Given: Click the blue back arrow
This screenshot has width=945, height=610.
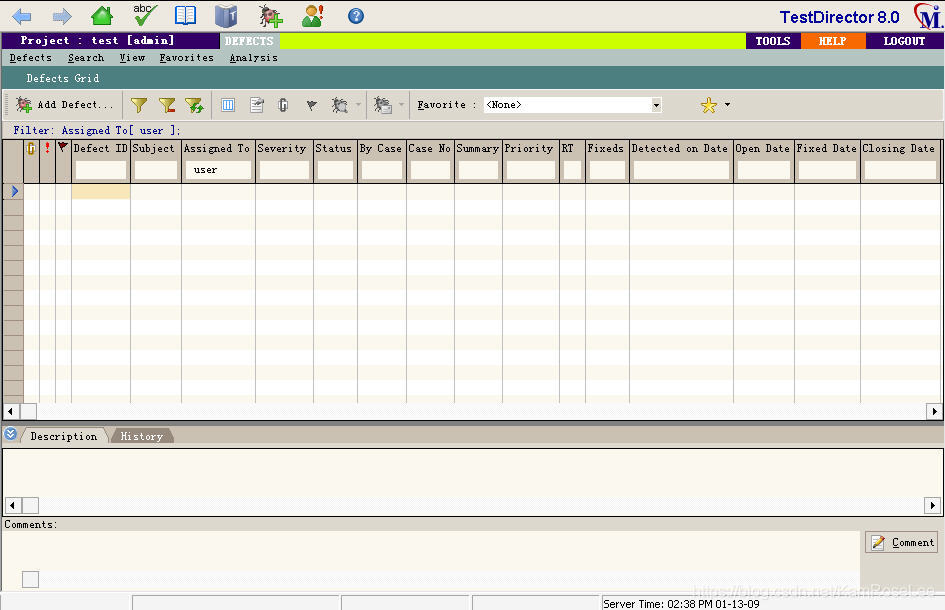Looking at the screenshot, I should (22, 16).
